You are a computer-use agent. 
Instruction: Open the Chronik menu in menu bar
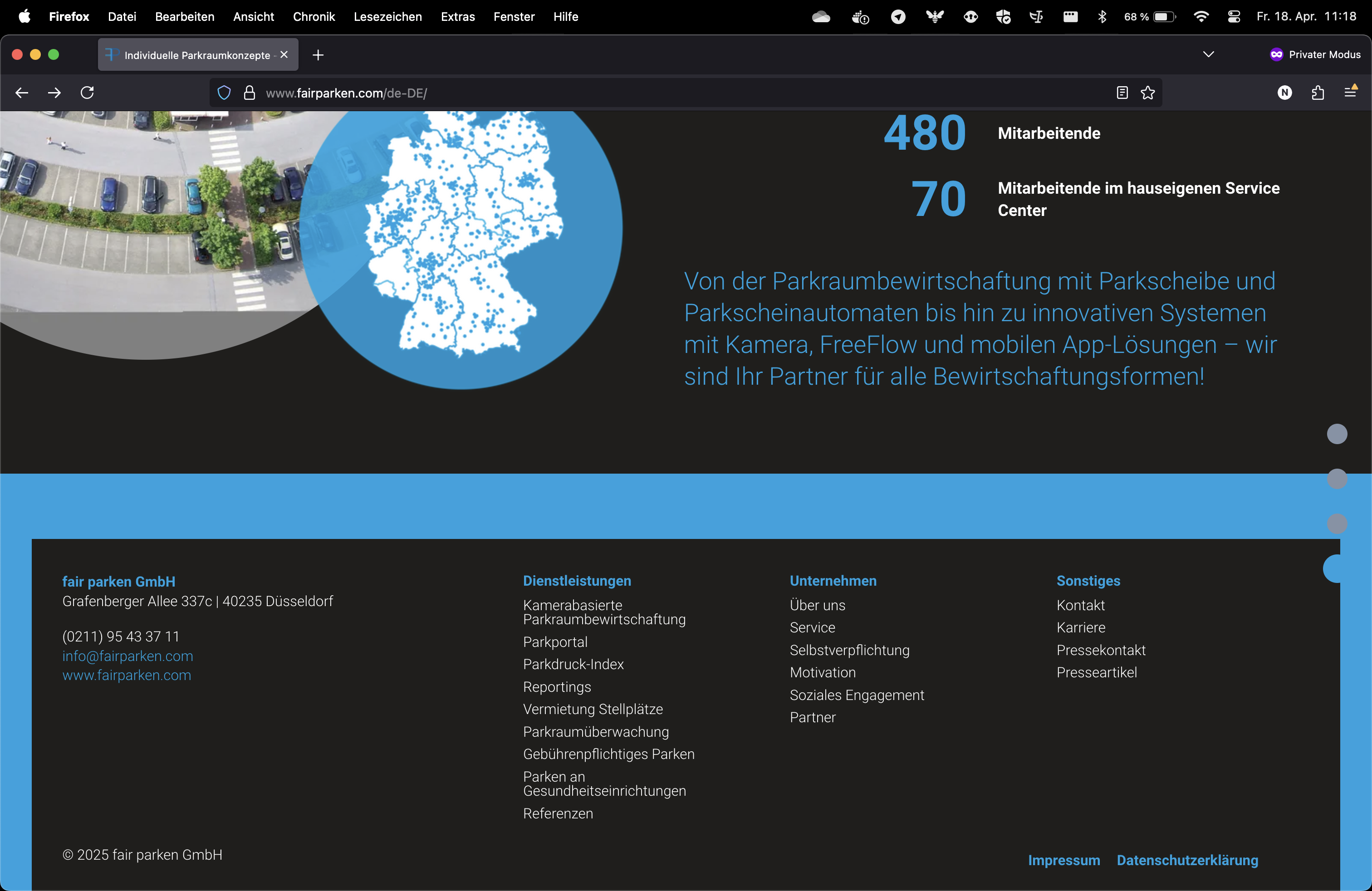[x=314, y=17]
